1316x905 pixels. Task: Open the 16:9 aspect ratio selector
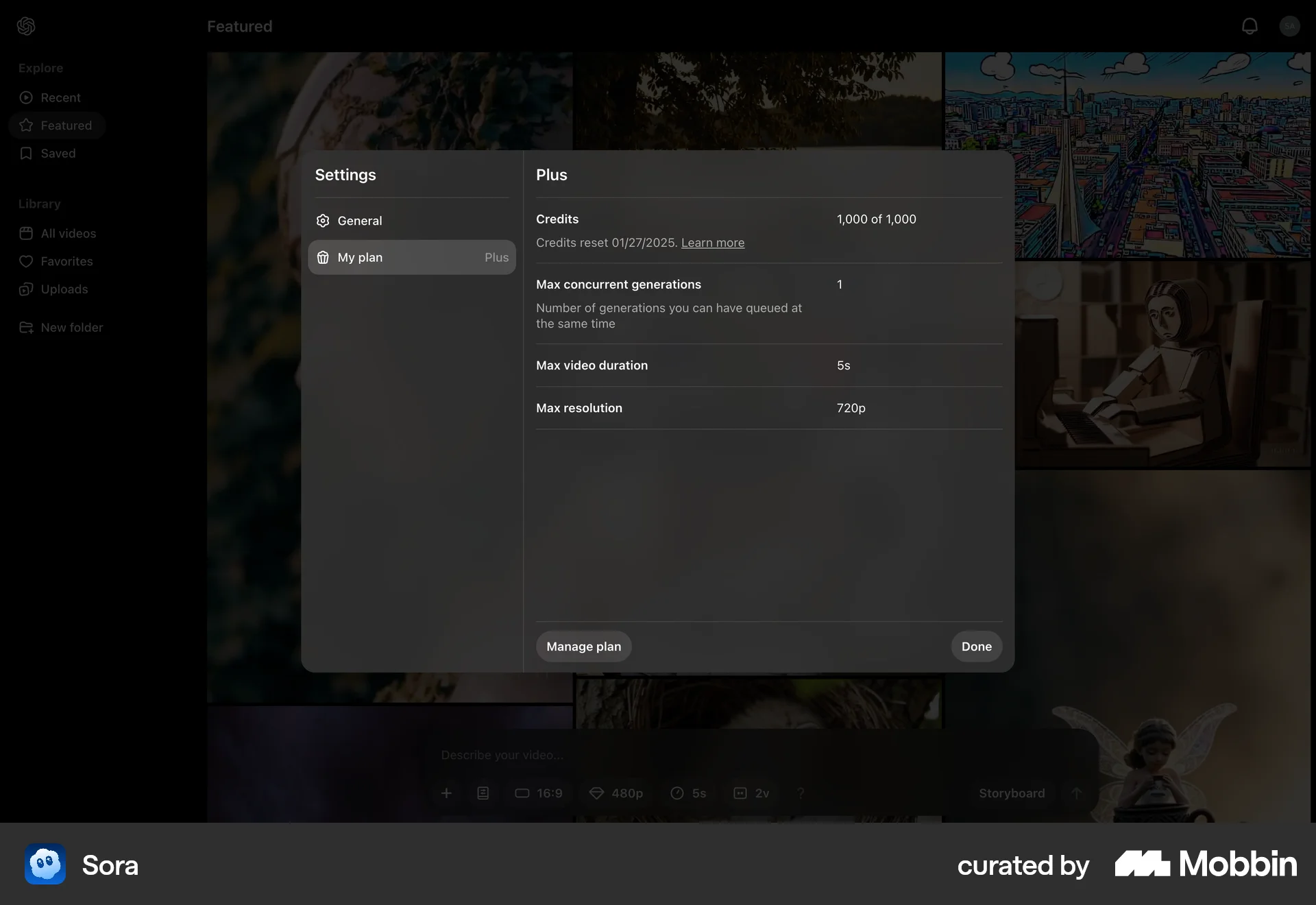coord(539,793)
